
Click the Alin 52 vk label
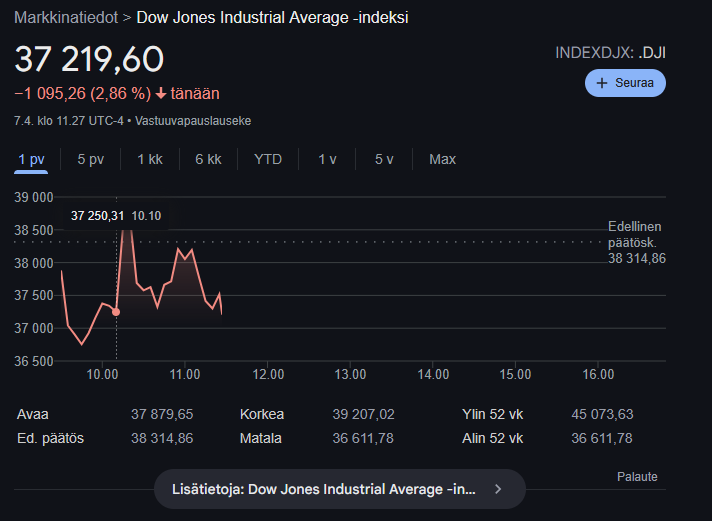click(492, 438)
